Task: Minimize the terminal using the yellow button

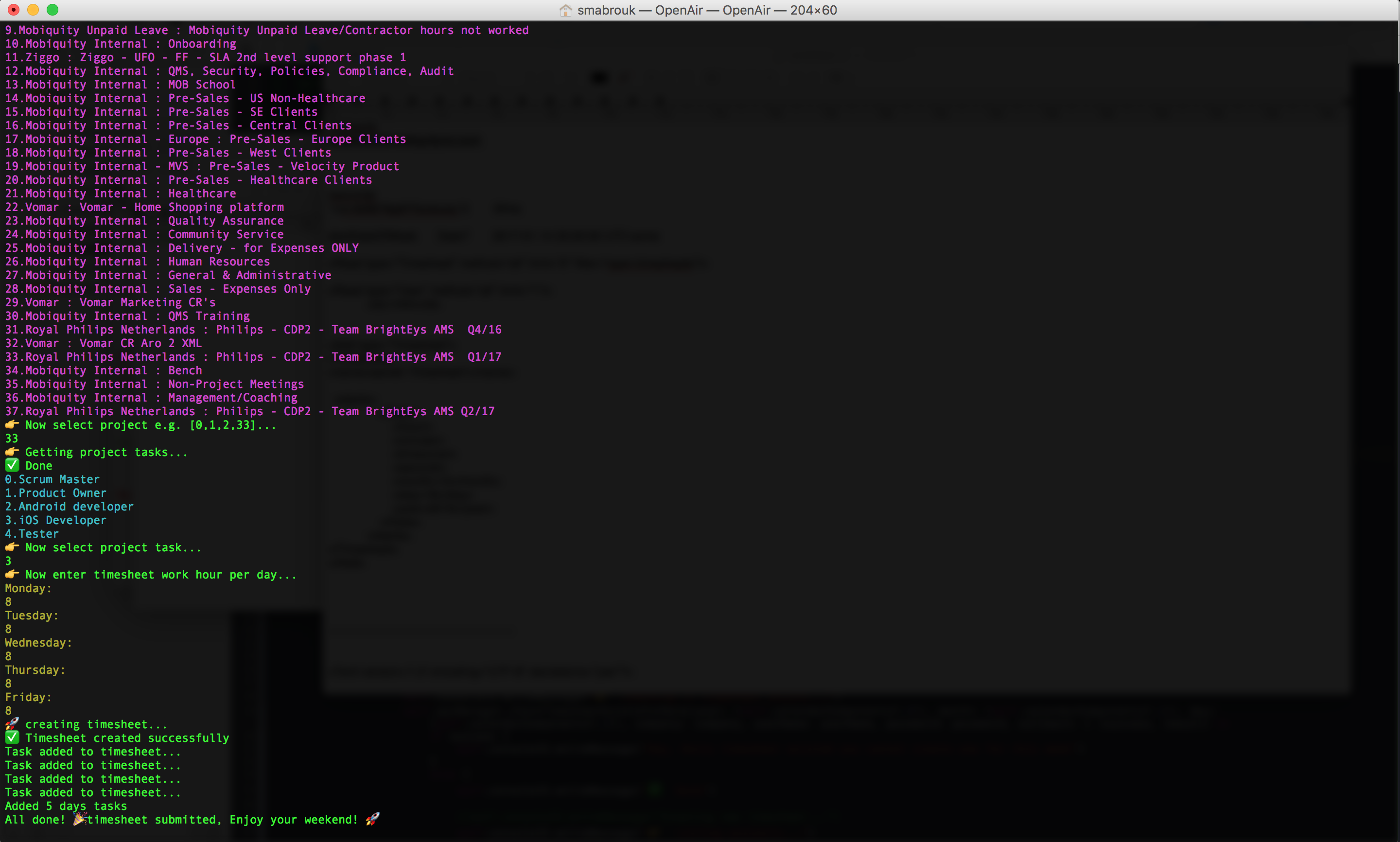Action: (33, 10)
